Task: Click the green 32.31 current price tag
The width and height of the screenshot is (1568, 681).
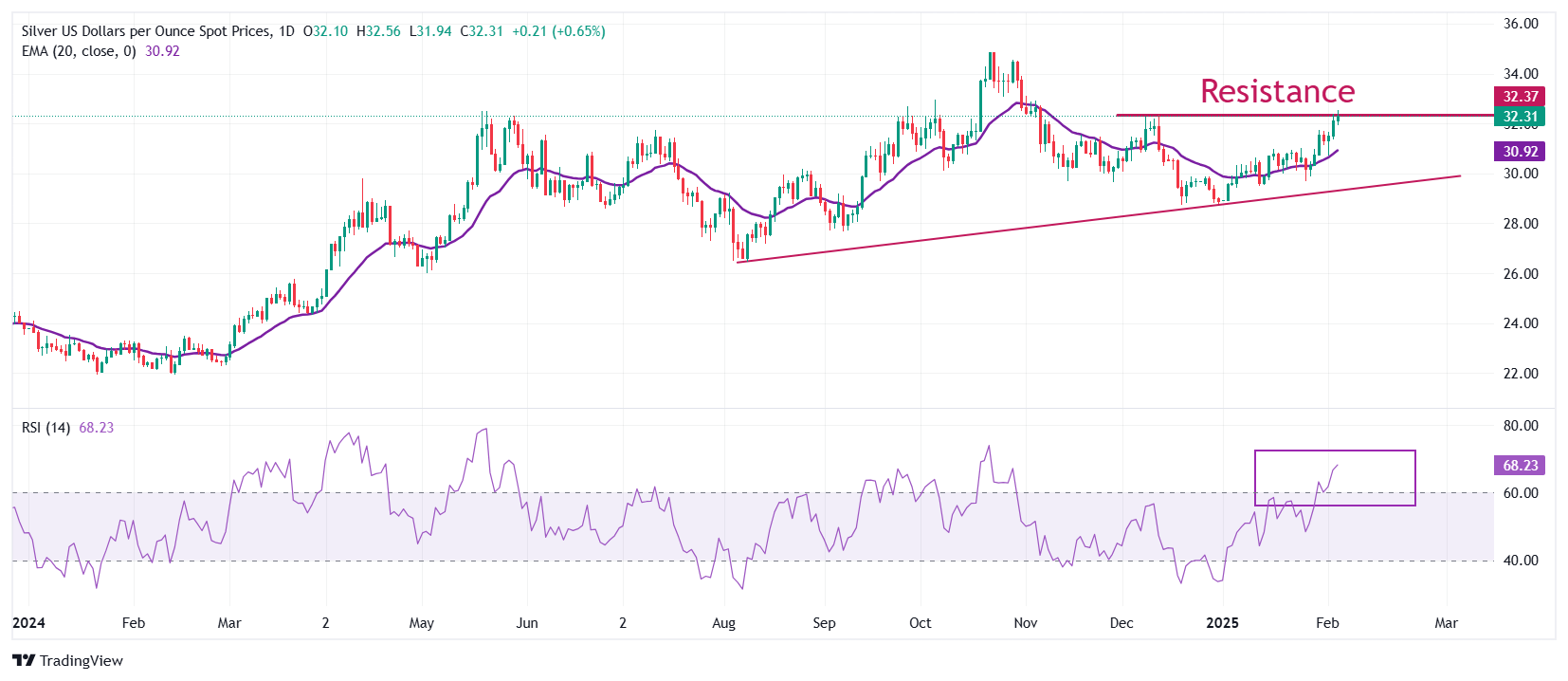Action: tap(1520, 117)
